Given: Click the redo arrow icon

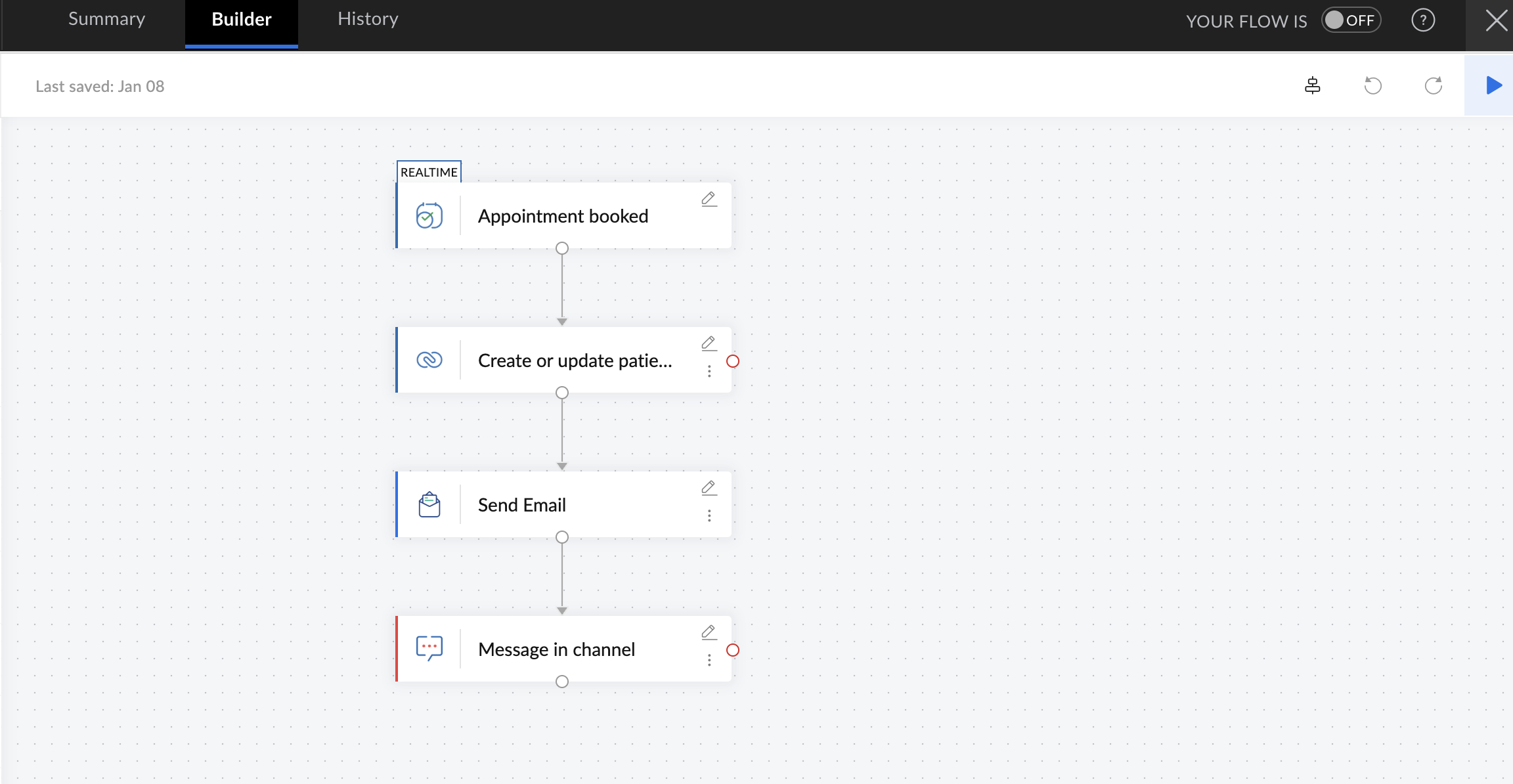Looking at the screenshot, I should (1433, 85).
